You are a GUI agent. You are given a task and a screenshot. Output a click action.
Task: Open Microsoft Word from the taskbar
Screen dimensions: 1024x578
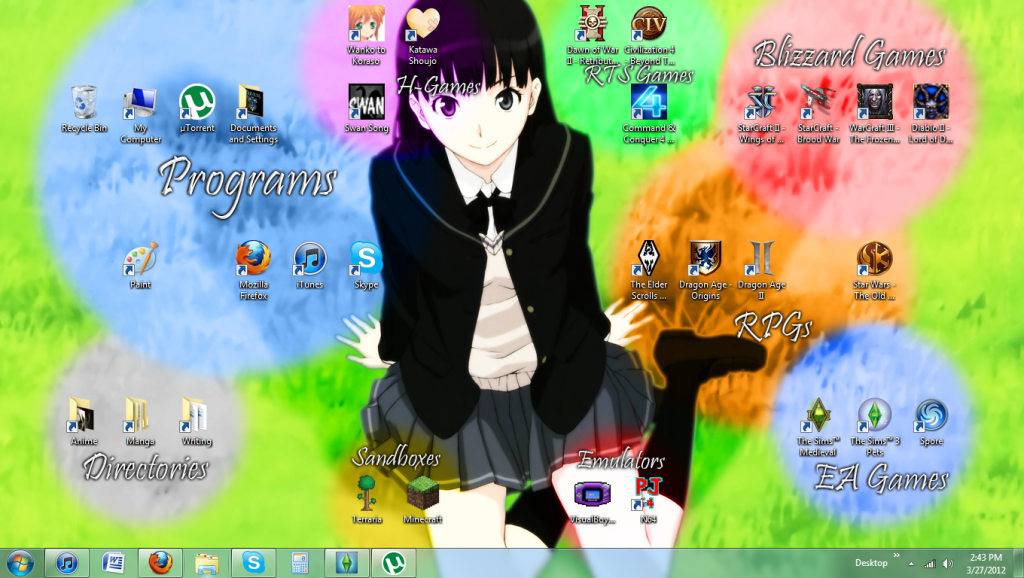click(114, 563)
